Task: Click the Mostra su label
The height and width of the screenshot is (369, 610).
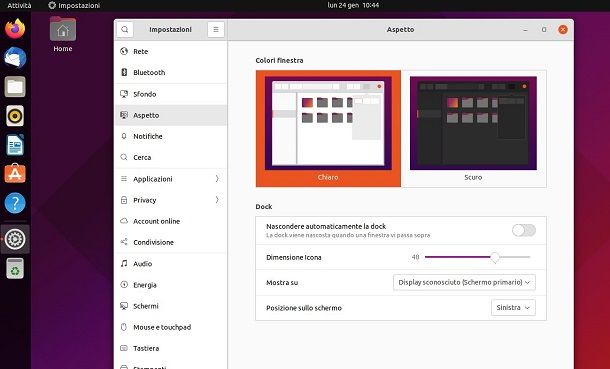Action: [x=282, y=283]
